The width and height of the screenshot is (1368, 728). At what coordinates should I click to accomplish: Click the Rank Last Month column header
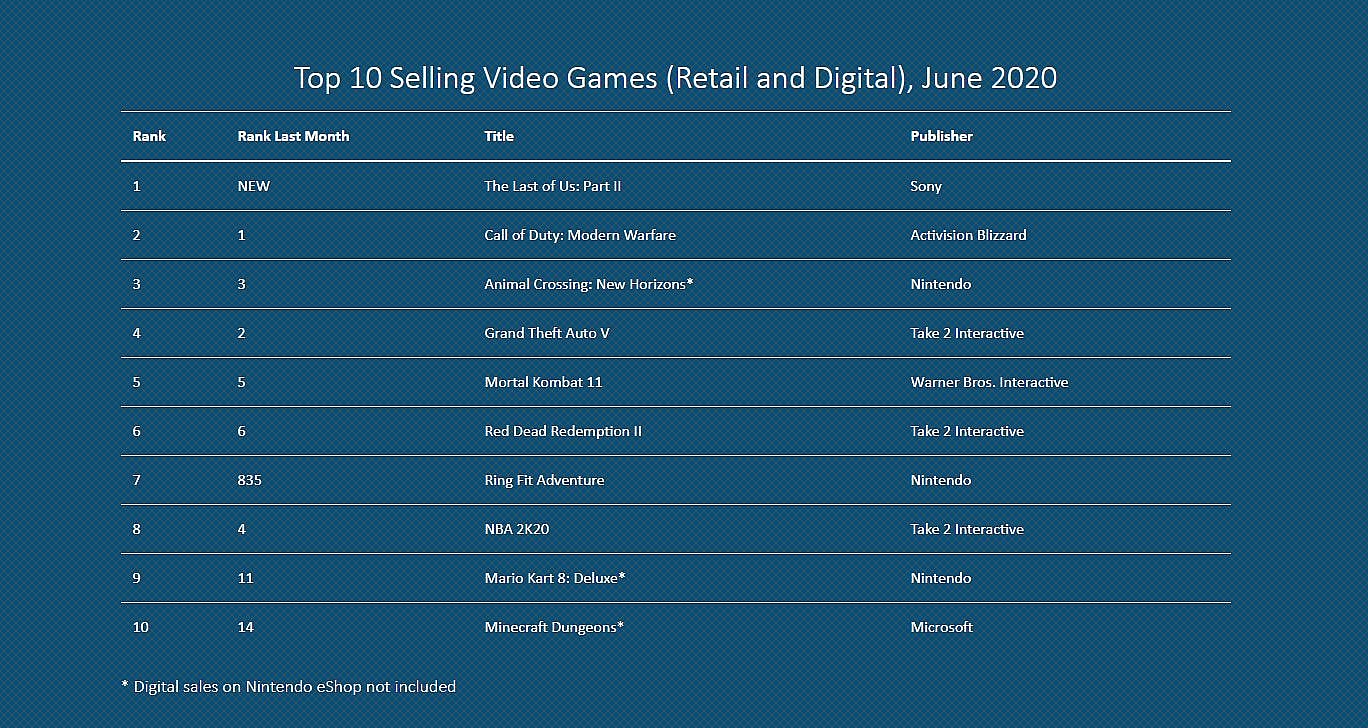tap(293, 136)
